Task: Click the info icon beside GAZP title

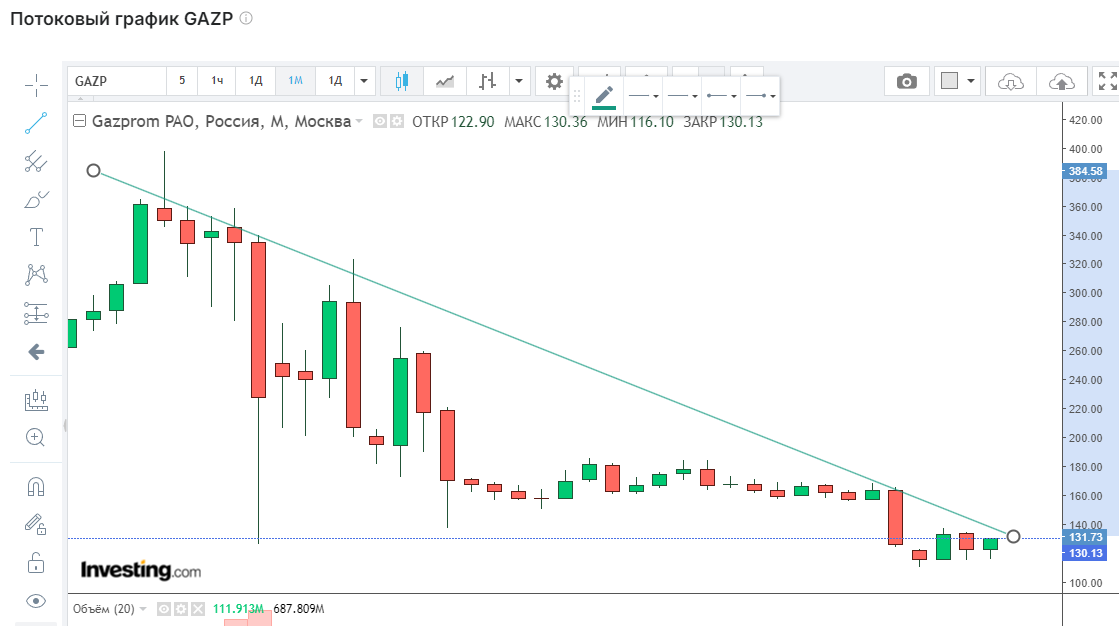Action: (x=246, y=18)
